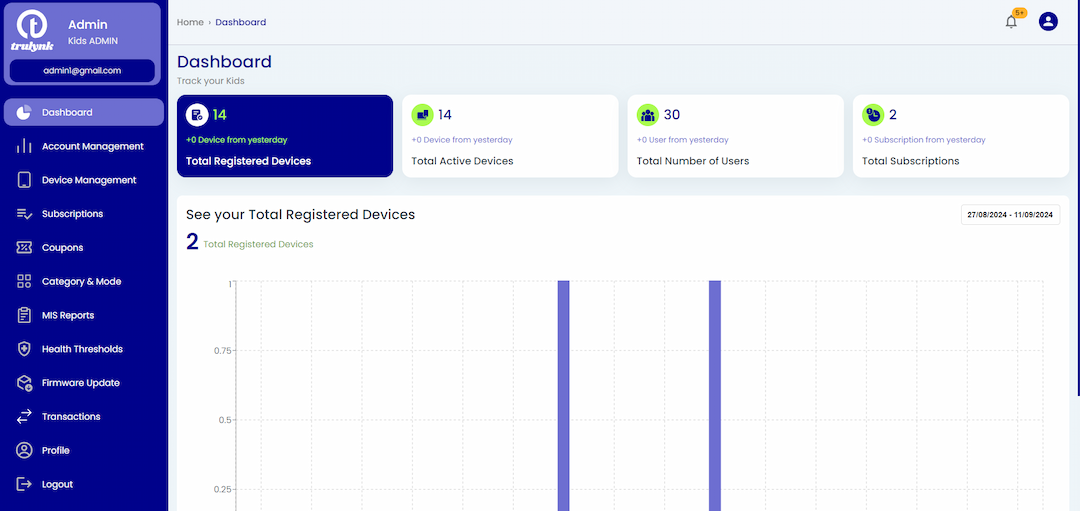The height and width of the screenshot is (511, 1080).
Task: Click the admin1@gmail.com email button
Action: coord(82,70)
